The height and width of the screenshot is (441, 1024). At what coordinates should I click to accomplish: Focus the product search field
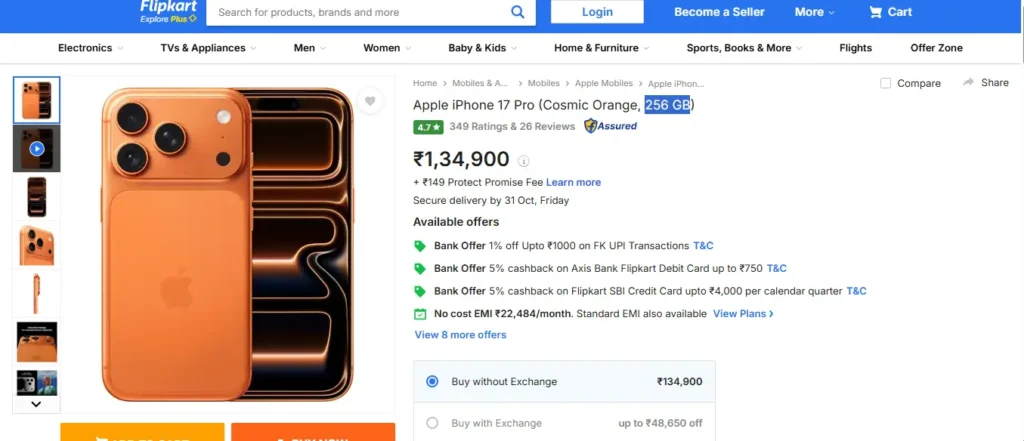355,12
